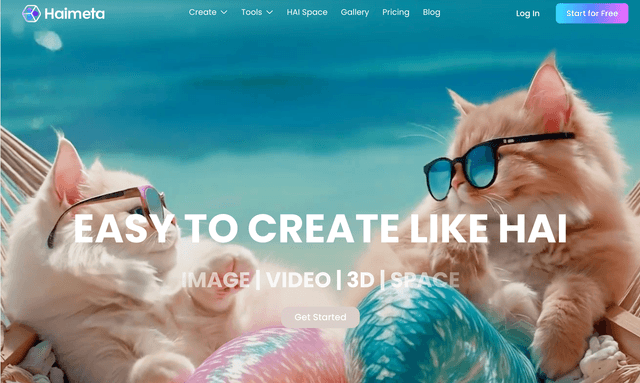Click the Log In link
640x383 pixels.
pyautogui.click(x=527, y=13)
